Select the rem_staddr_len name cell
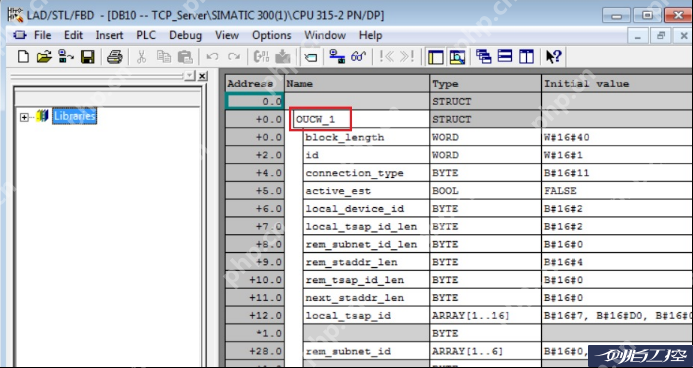 (366, 262)
